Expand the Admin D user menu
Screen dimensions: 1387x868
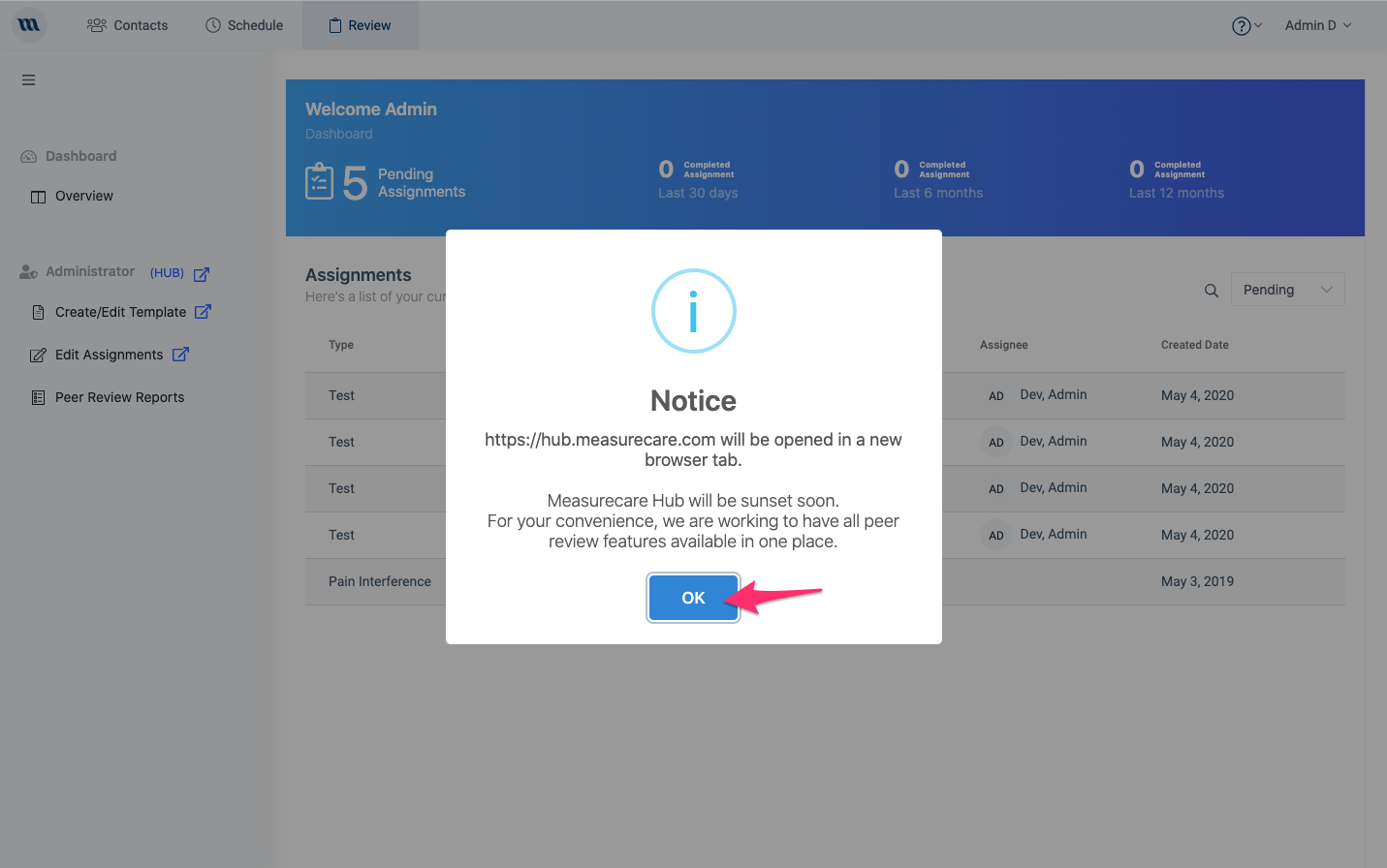coord(1318,25)
